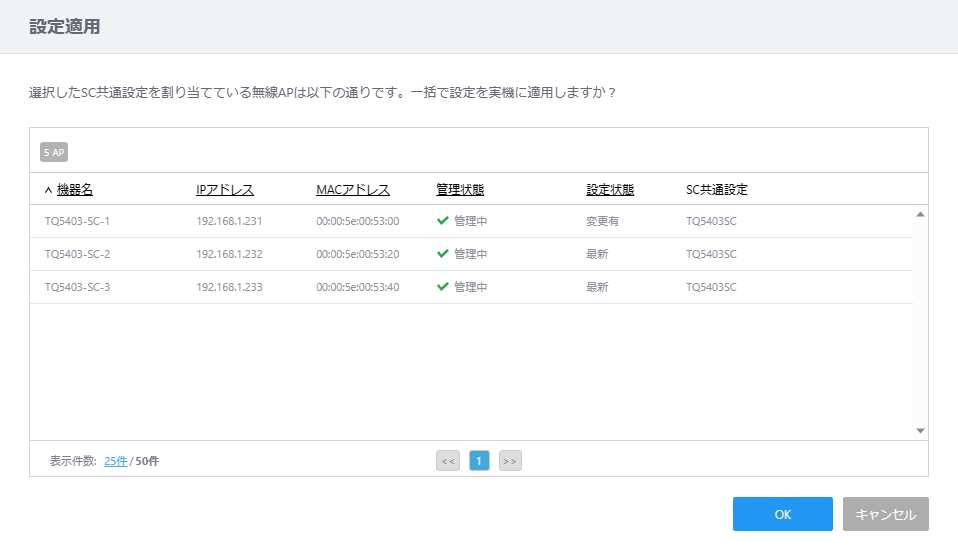
Task: Click the OK button
Action: coord(783,514)
